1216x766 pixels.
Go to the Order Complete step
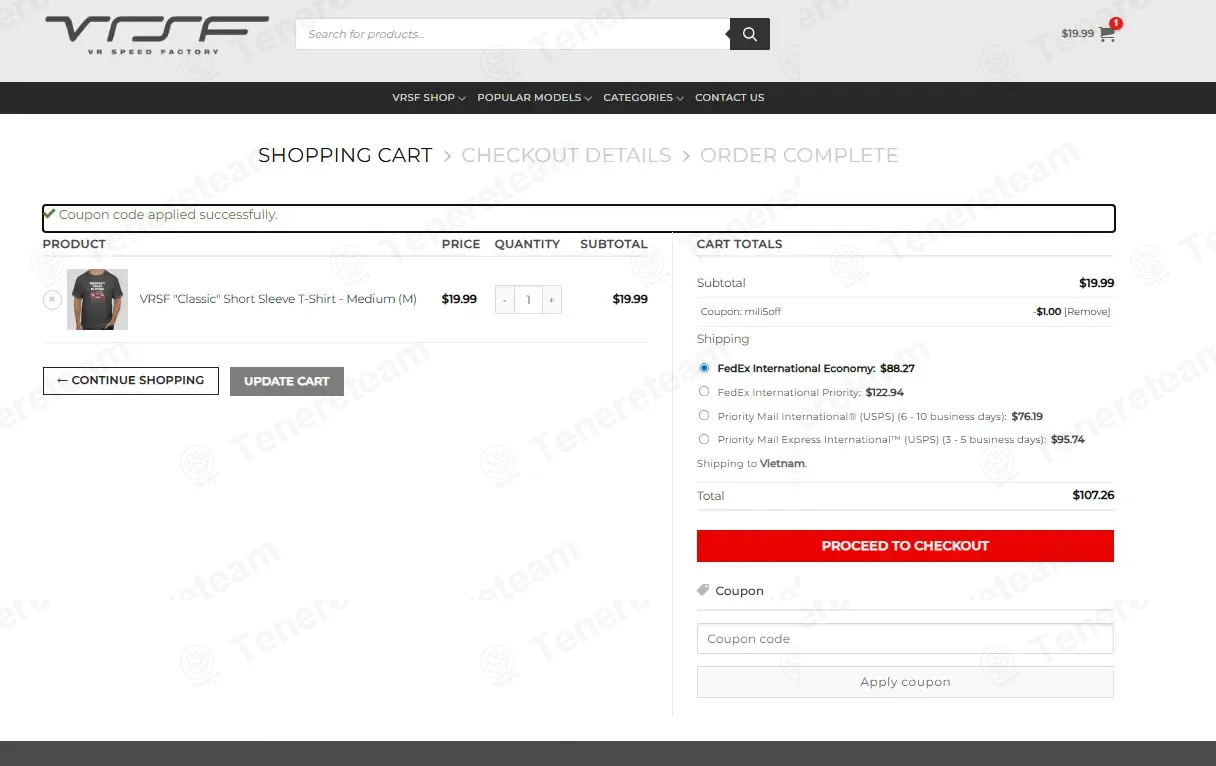point(799,156)
